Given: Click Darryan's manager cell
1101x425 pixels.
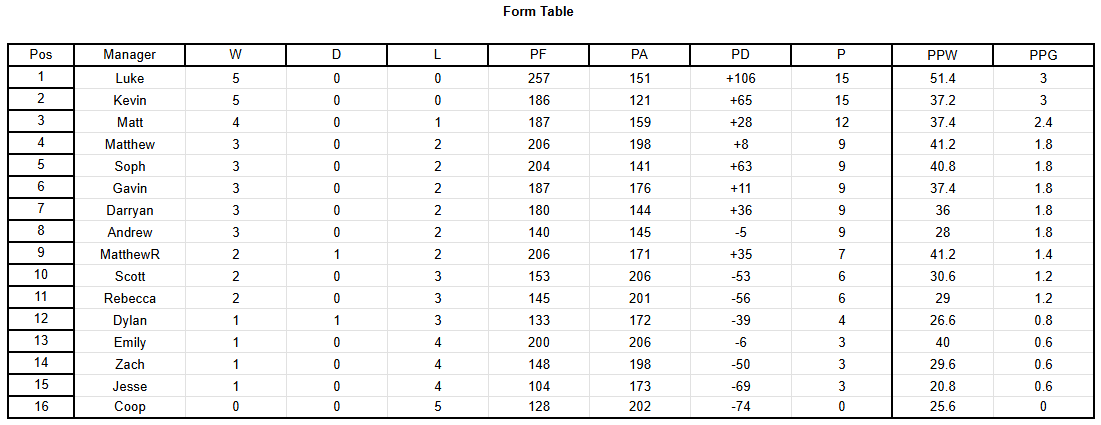Looking at the screenshot, I should click(x=129, y=210).
